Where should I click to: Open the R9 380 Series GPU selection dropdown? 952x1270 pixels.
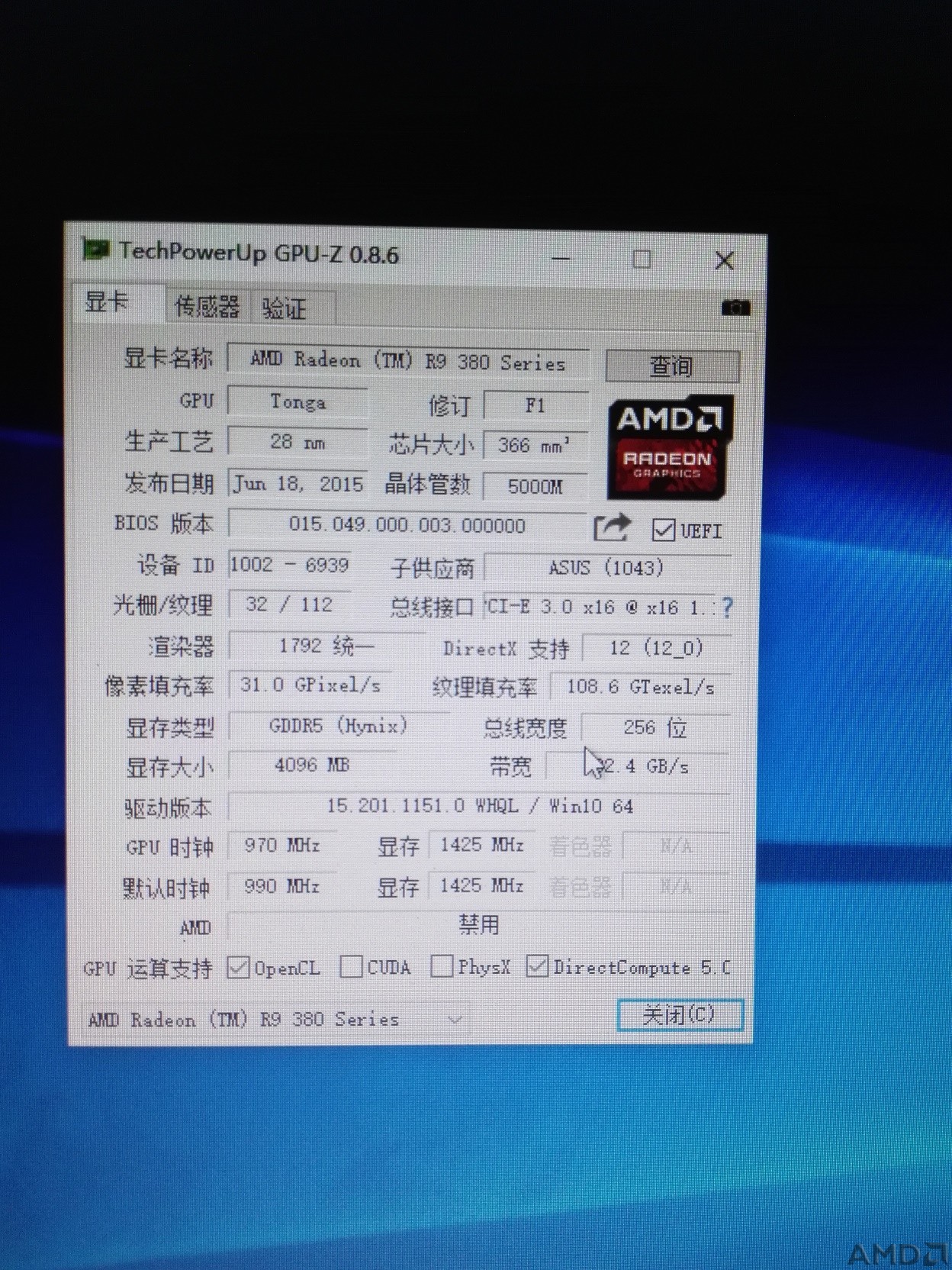point(275,1020)
